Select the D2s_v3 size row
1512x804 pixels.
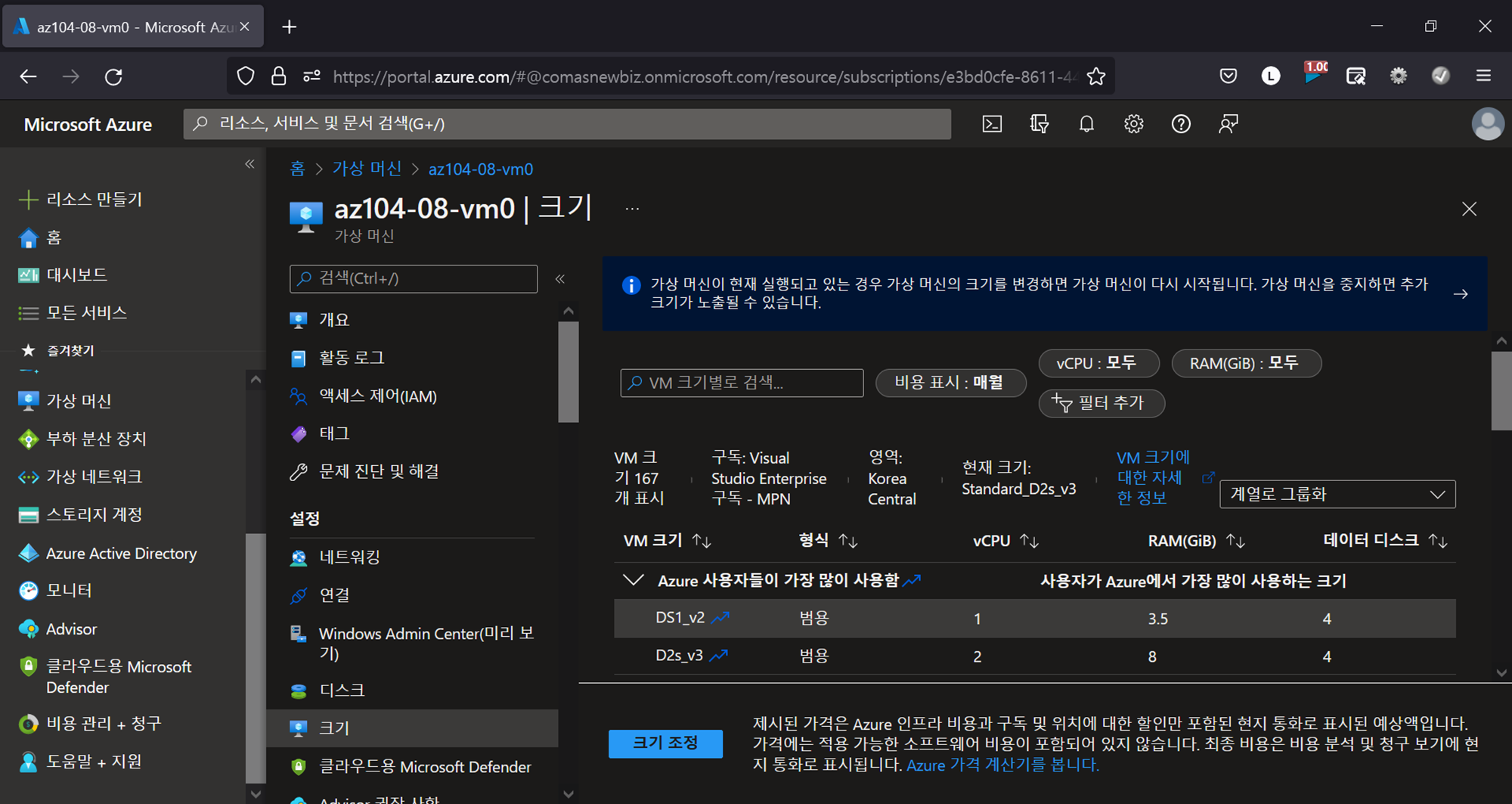pyautogui.click(x=1034, y=657)
